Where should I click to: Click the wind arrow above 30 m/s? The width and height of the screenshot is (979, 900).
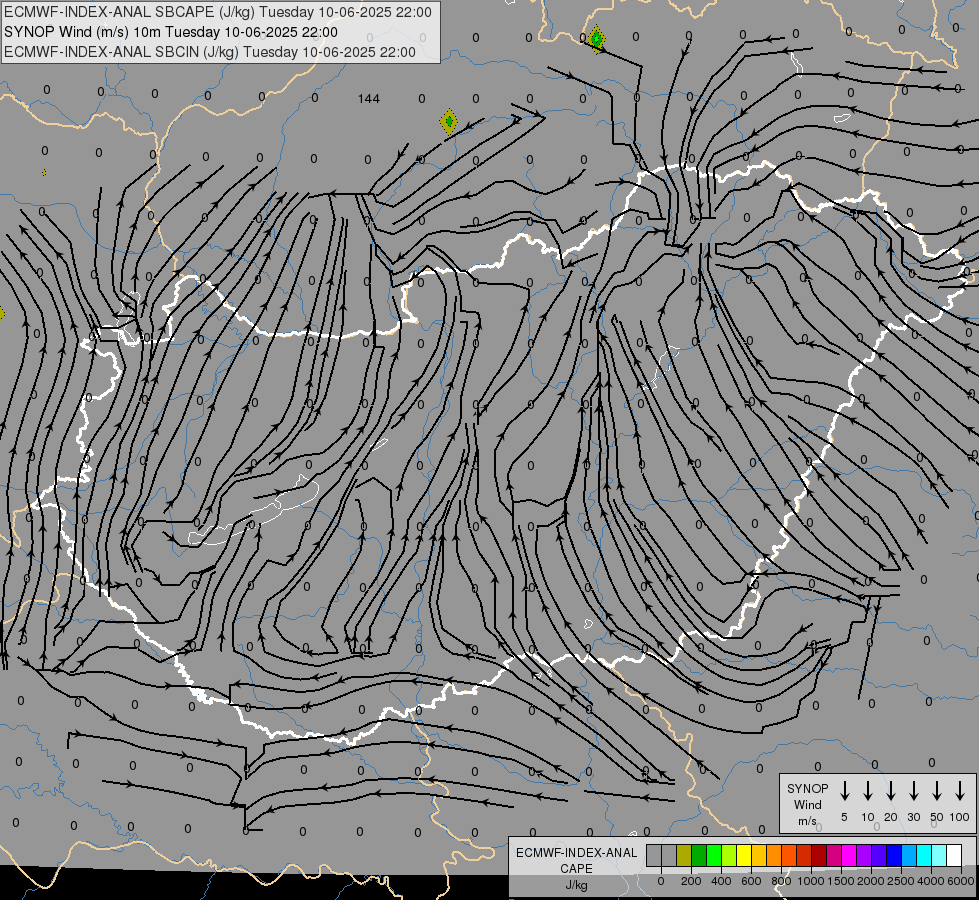point(913,790)
